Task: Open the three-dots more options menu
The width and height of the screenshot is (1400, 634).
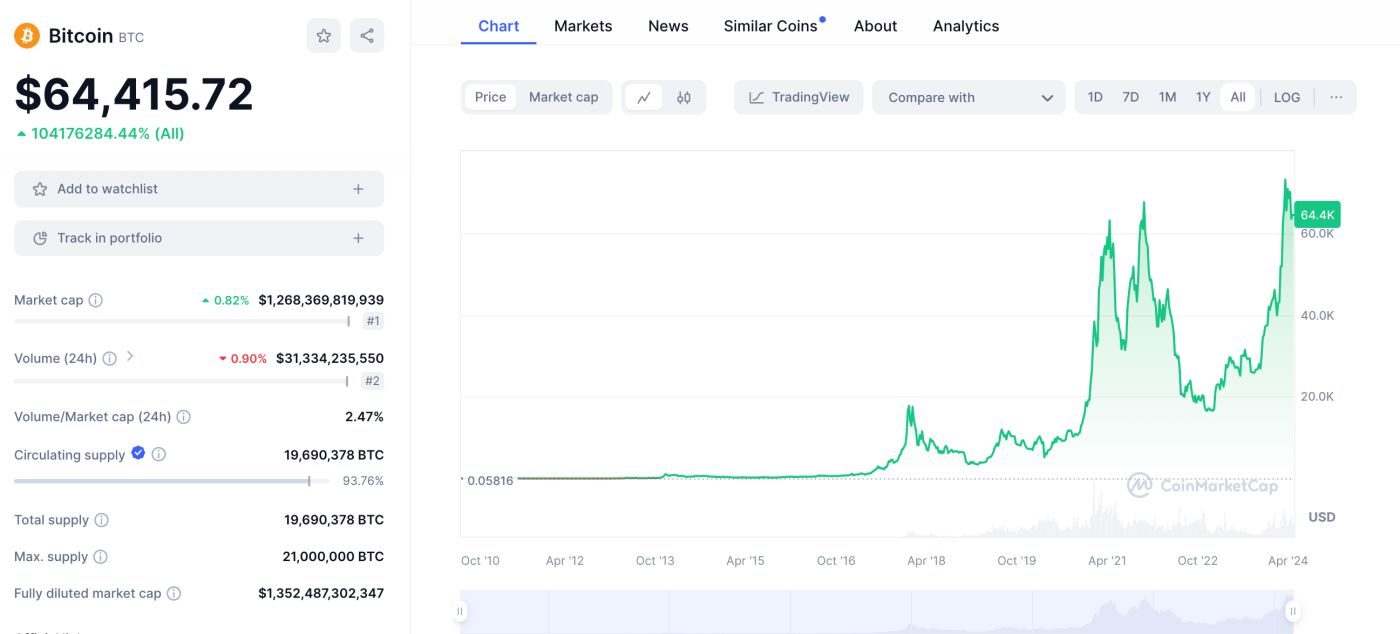Action: point(1336,97)
